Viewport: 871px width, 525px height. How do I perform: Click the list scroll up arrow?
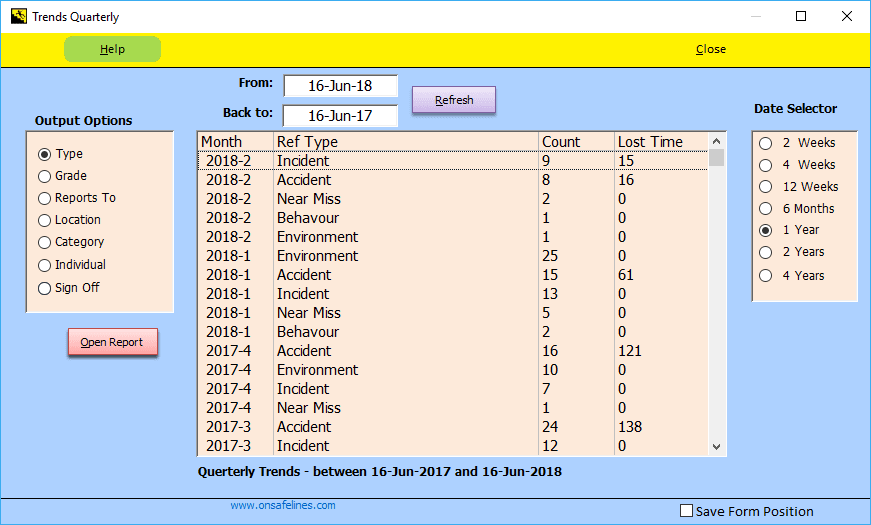pyautogui.click(x=717, y=141)
